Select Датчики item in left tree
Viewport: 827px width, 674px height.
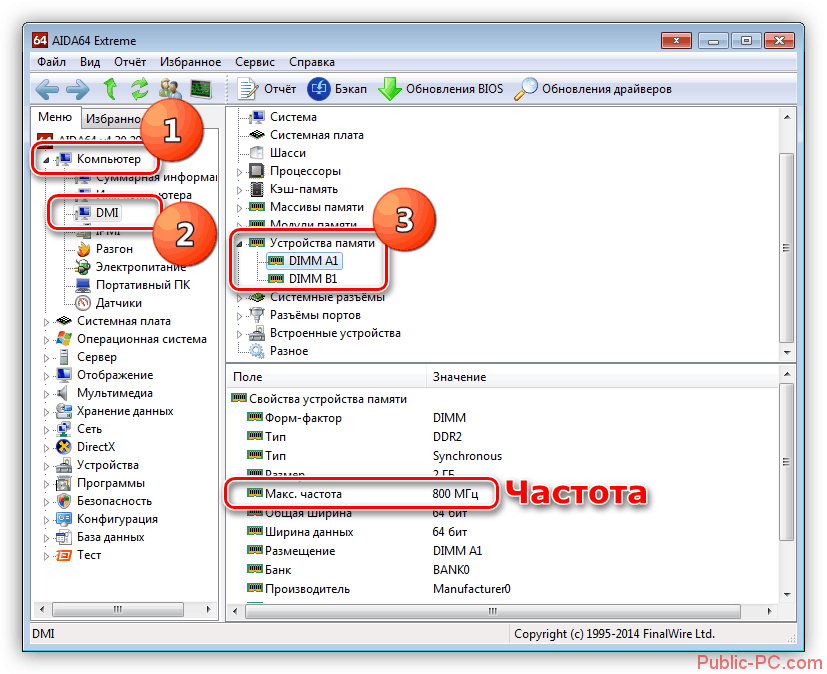pyautogui.click(x=118, y=302)
